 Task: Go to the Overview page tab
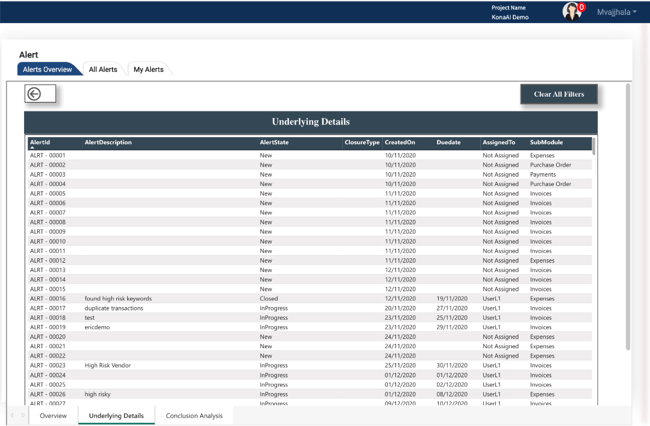point(53,415)
